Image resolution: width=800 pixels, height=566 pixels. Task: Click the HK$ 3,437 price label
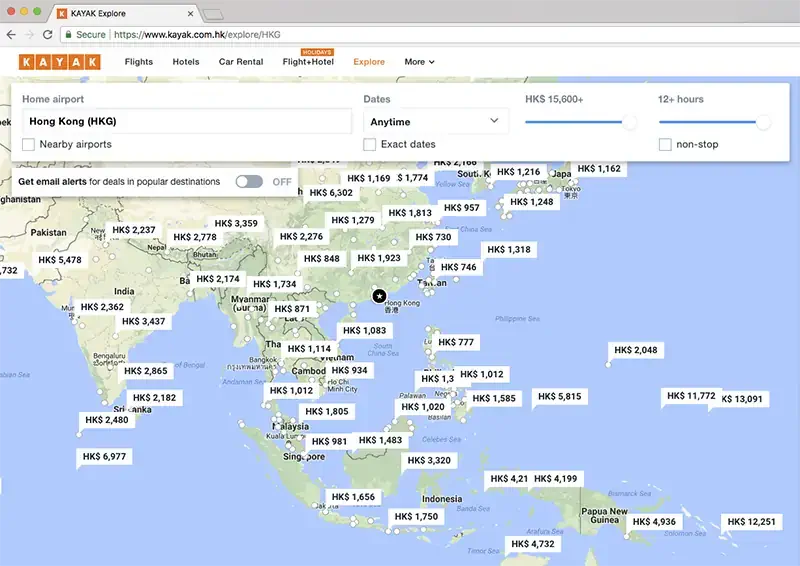click(143, 322)
